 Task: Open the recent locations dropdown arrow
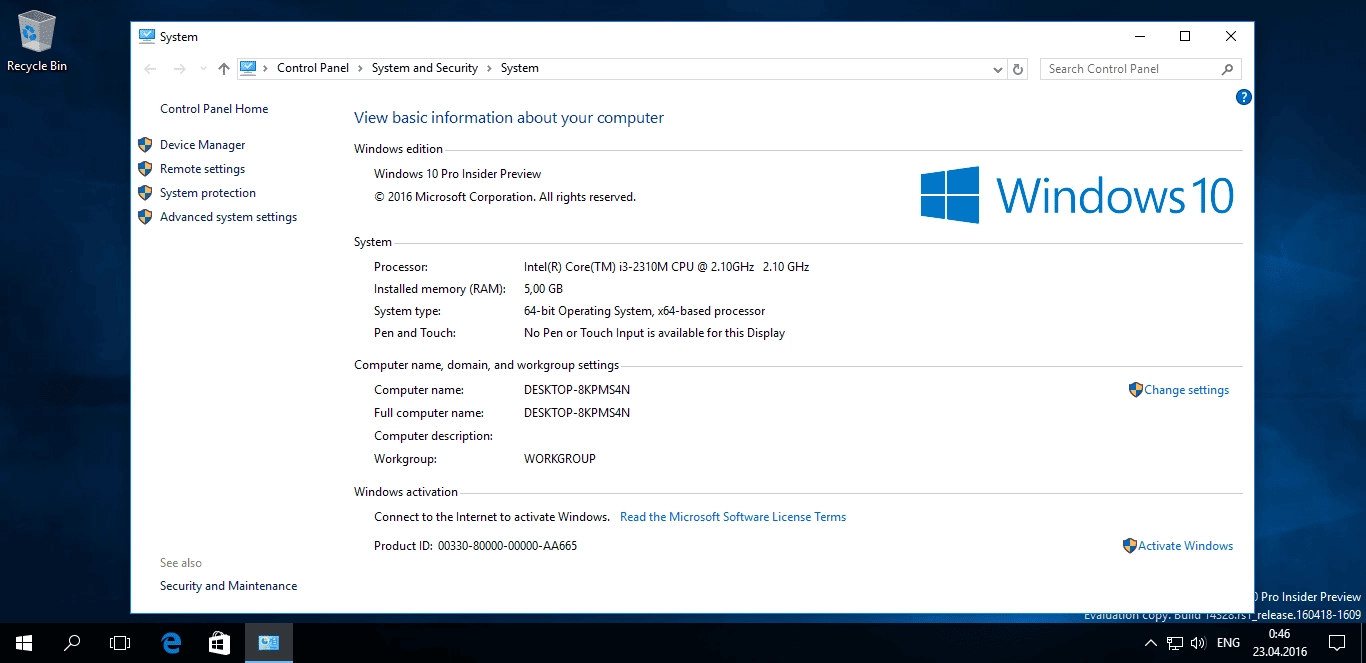pos(203,69)
